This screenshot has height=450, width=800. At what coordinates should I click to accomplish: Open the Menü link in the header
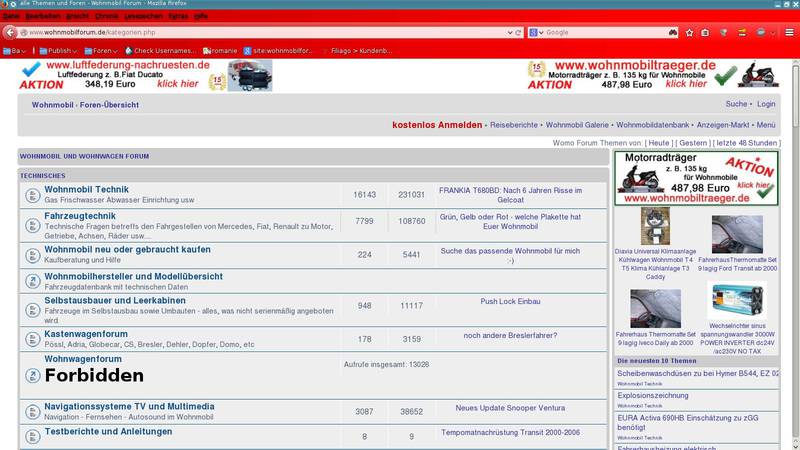pos(766,124)
